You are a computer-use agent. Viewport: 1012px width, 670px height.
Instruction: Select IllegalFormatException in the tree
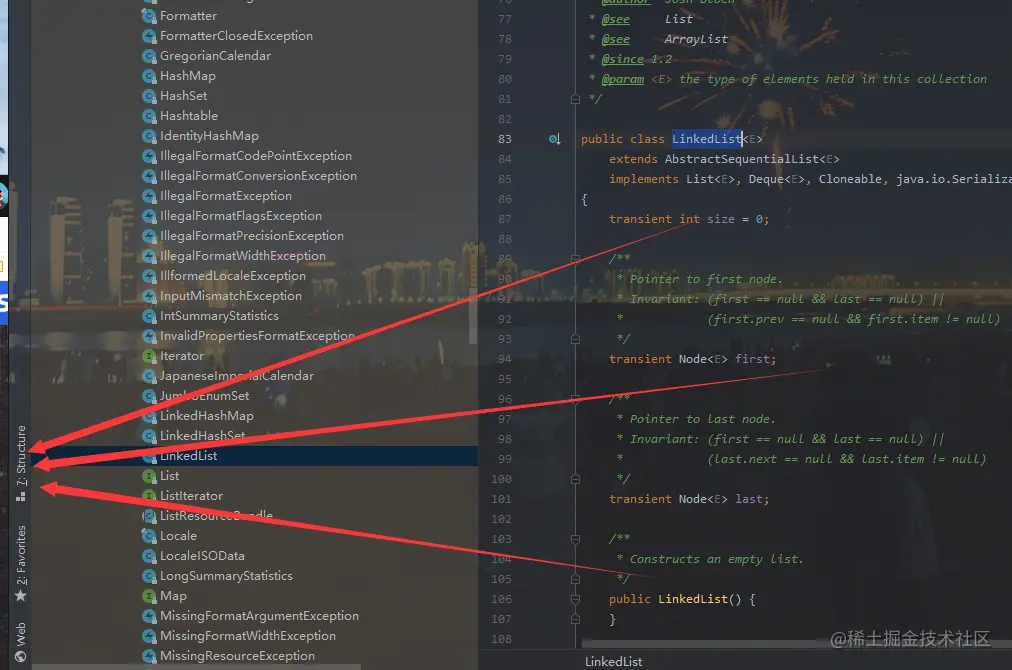click(x=226, y=196)
